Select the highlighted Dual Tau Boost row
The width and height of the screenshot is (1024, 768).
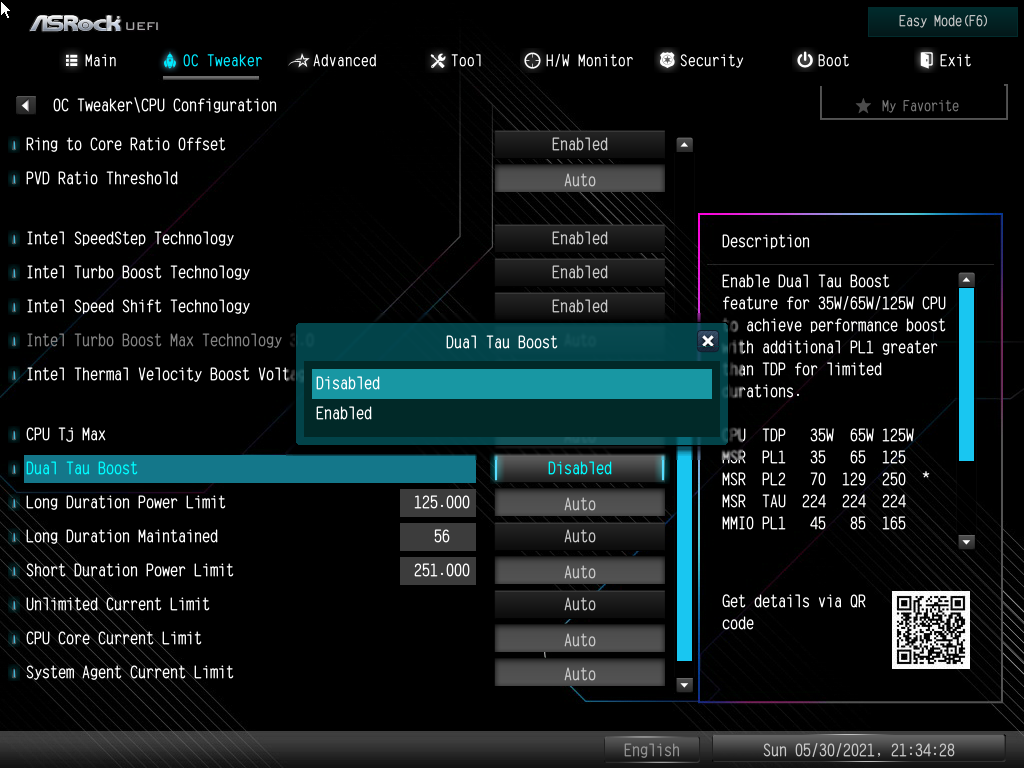249,468
